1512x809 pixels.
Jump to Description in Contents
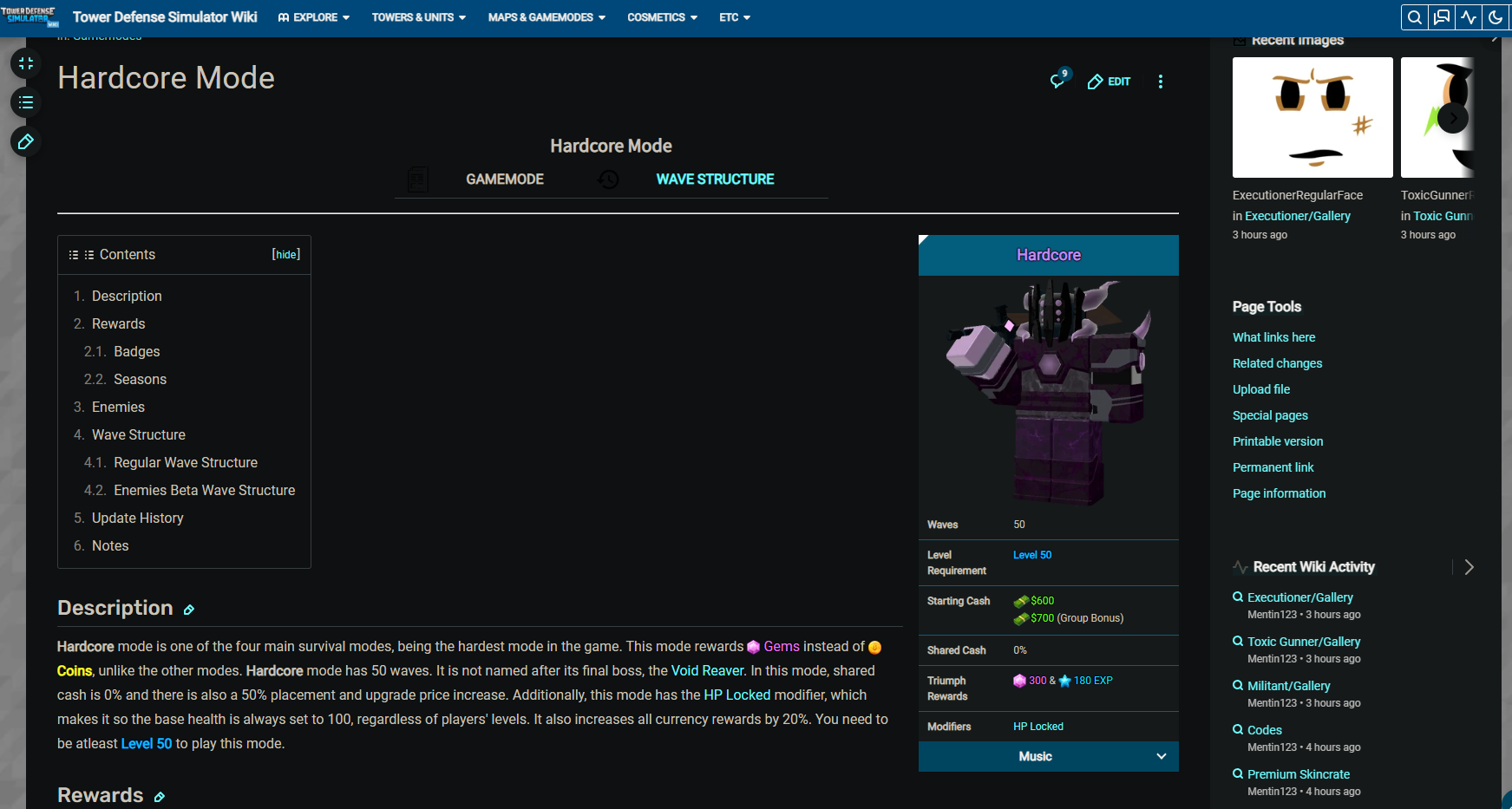[x=127, y=296]
